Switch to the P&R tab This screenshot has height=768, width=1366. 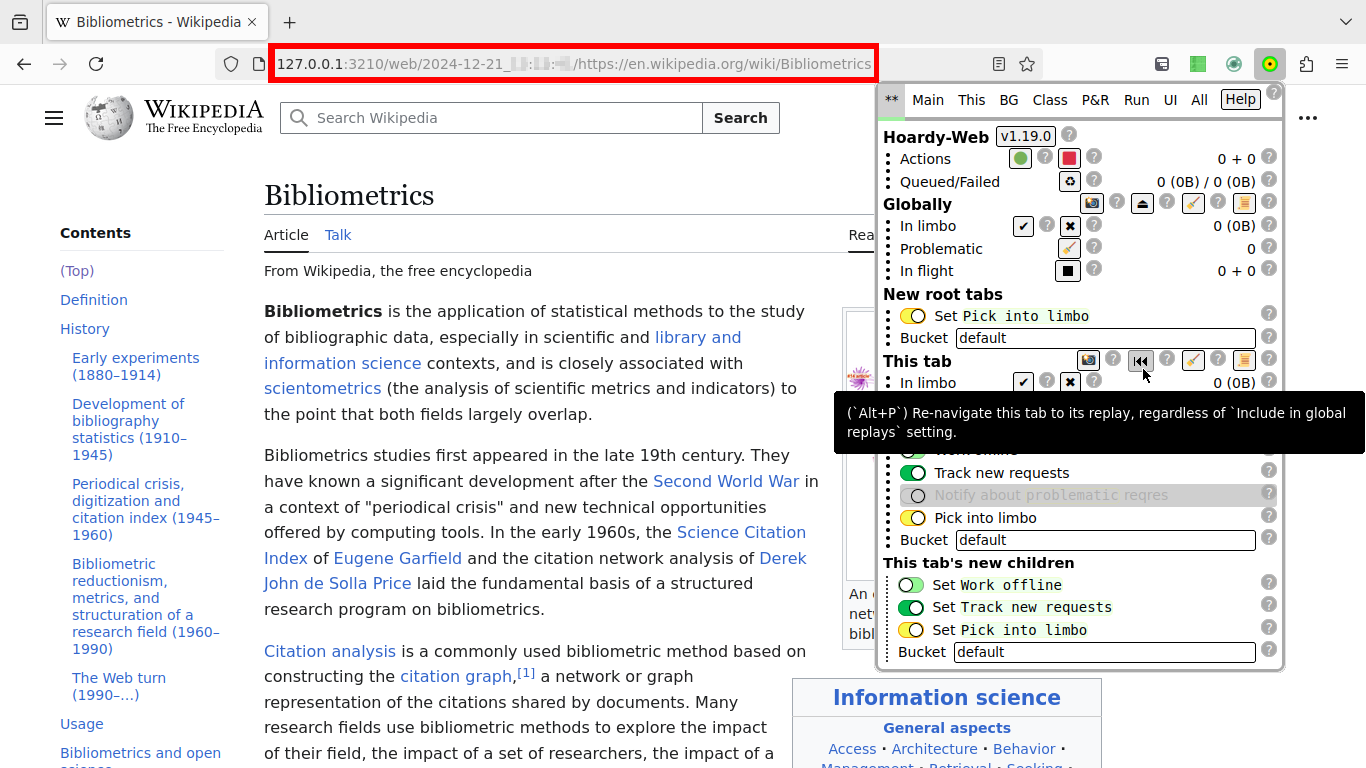point(1095,100)
